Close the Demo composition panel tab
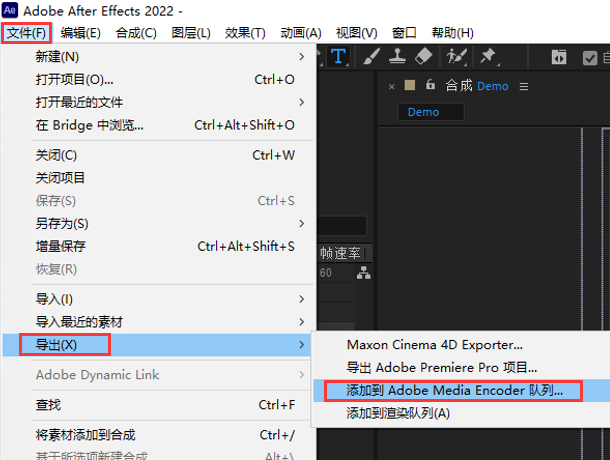 [391, 86]
